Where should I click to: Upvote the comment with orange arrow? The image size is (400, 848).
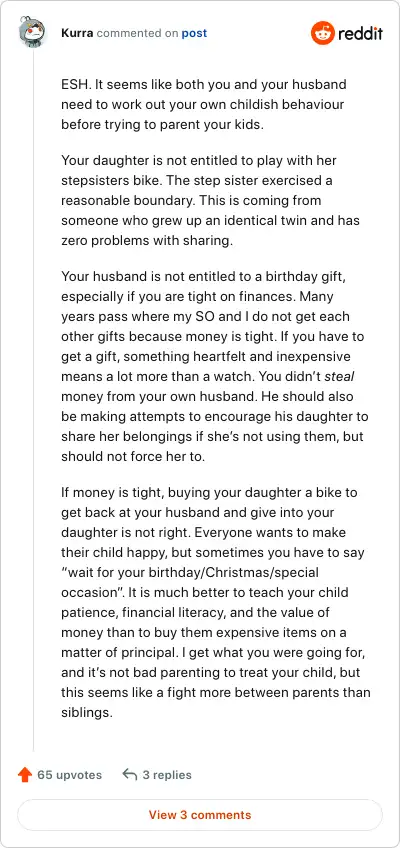tap(25, 774)
